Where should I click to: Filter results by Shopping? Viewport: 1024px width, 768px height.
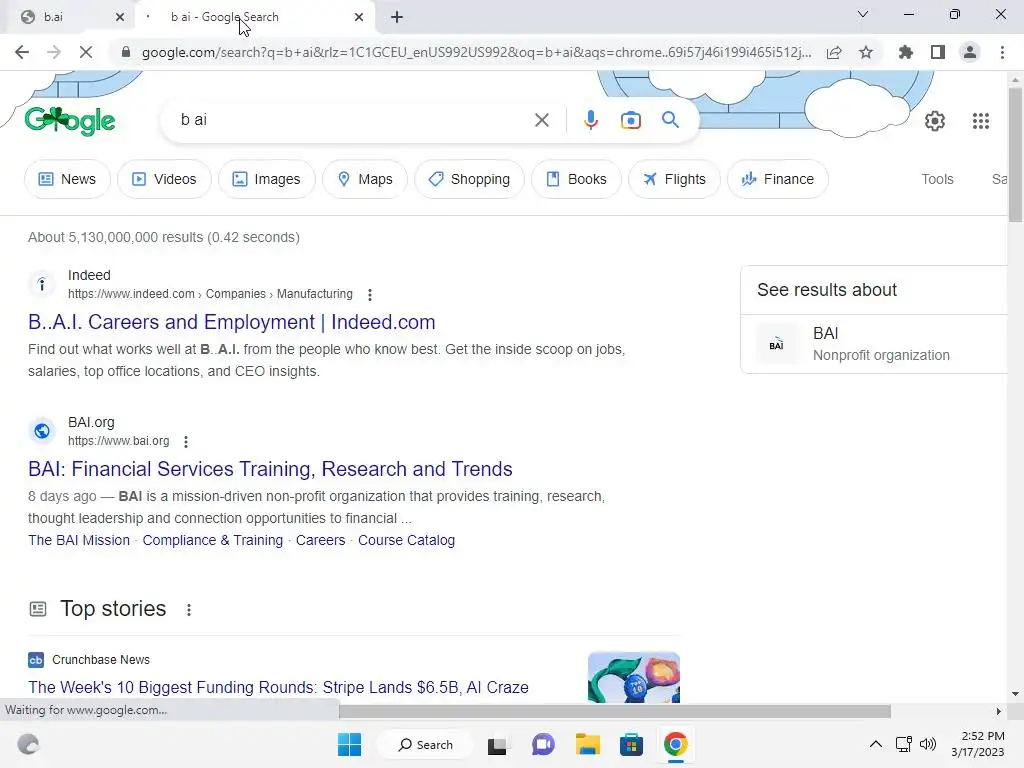pyautogui.click(x=469, y=179)
